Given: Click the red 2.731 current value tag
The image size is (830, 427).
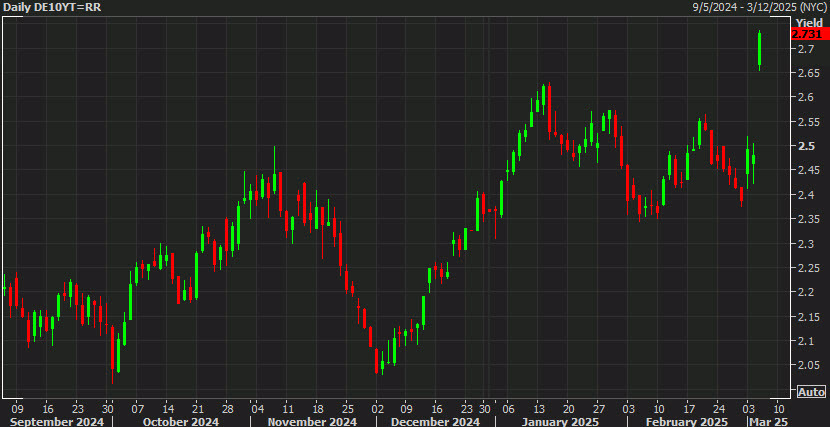Looking at the screenshot, I should click(808, 34).
